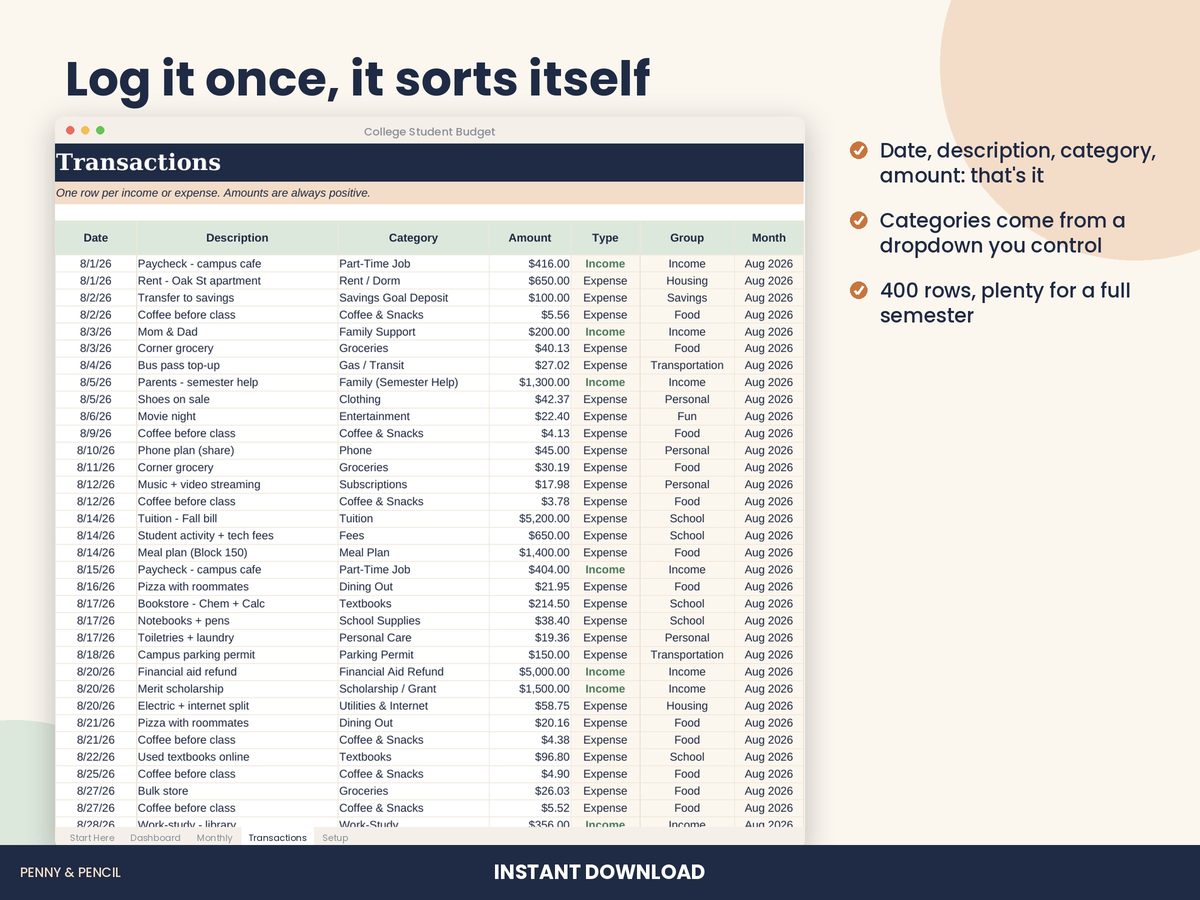1200x900 pixels.
Task: Open the Start Here sheet tab
Action: pos(92,838)
